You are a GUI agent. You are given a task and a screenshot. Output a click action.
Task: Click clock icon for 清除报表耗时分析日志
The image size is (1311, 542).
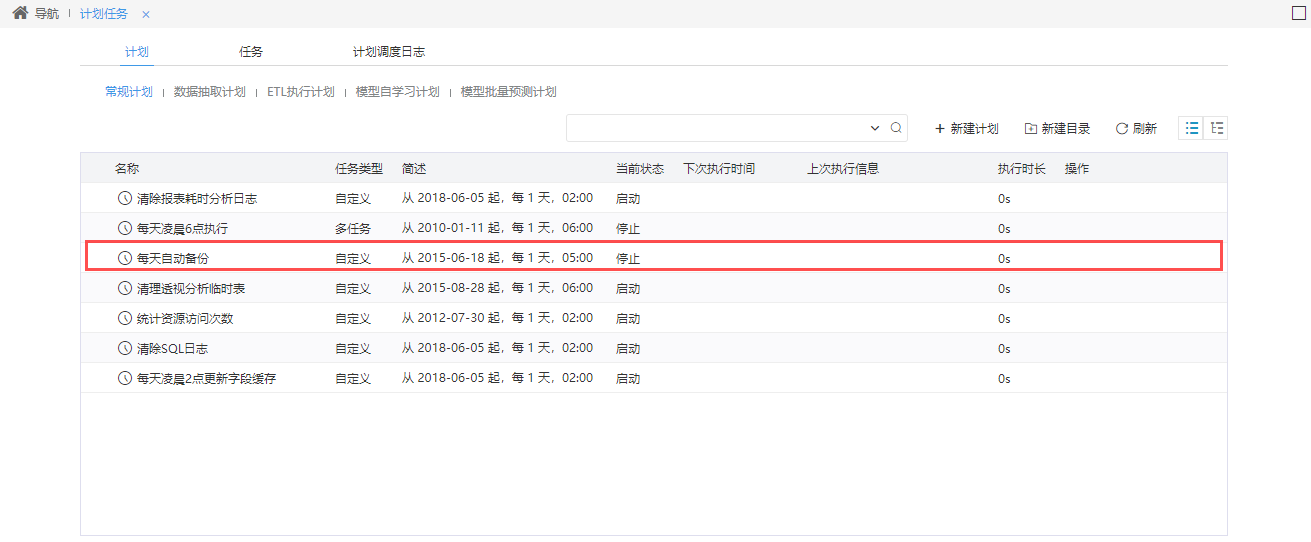click(x=125, y=198)
